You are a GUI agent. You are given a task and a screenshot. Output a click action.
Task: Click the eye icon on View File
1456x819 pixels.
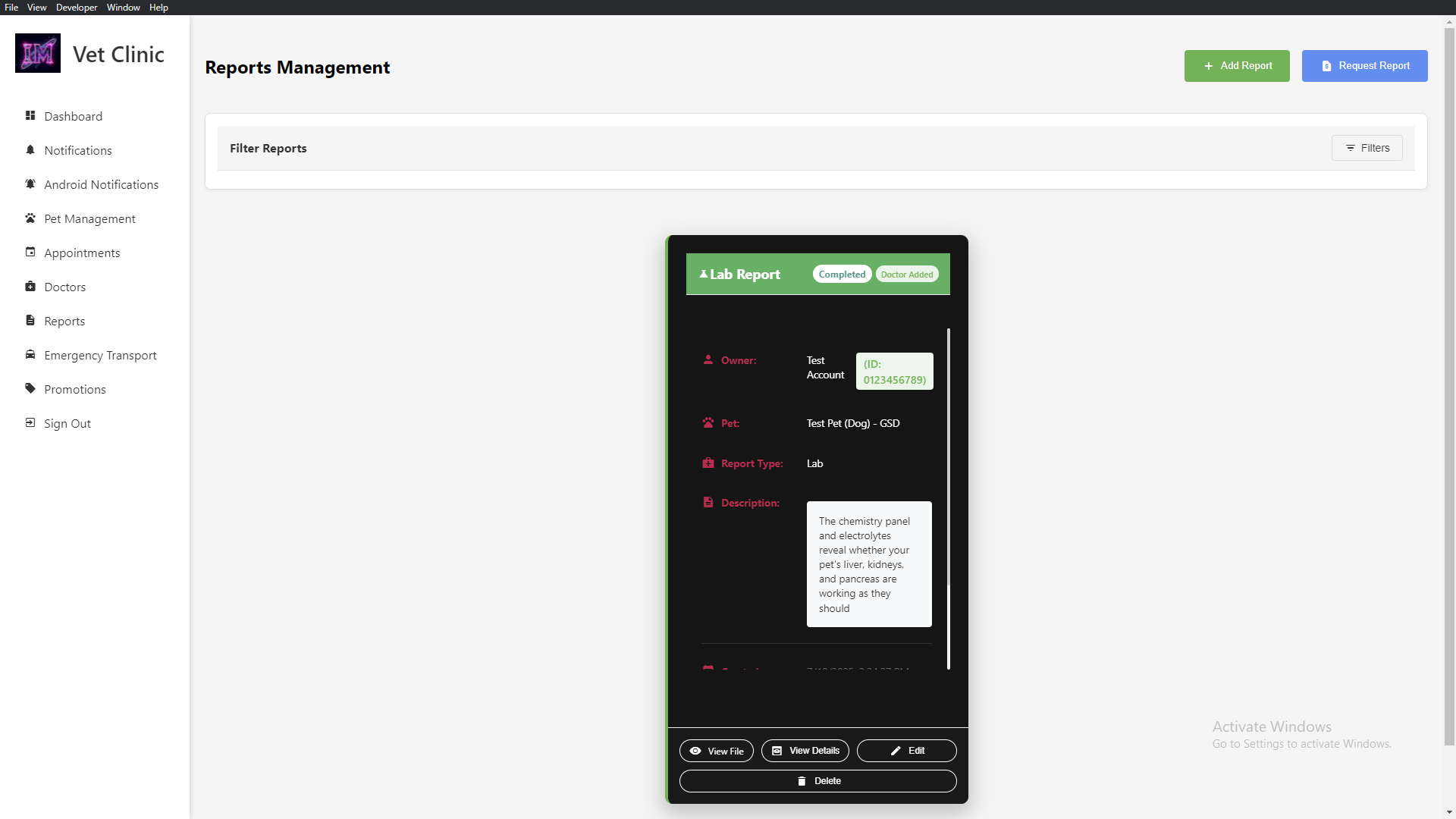click(696, 751)
